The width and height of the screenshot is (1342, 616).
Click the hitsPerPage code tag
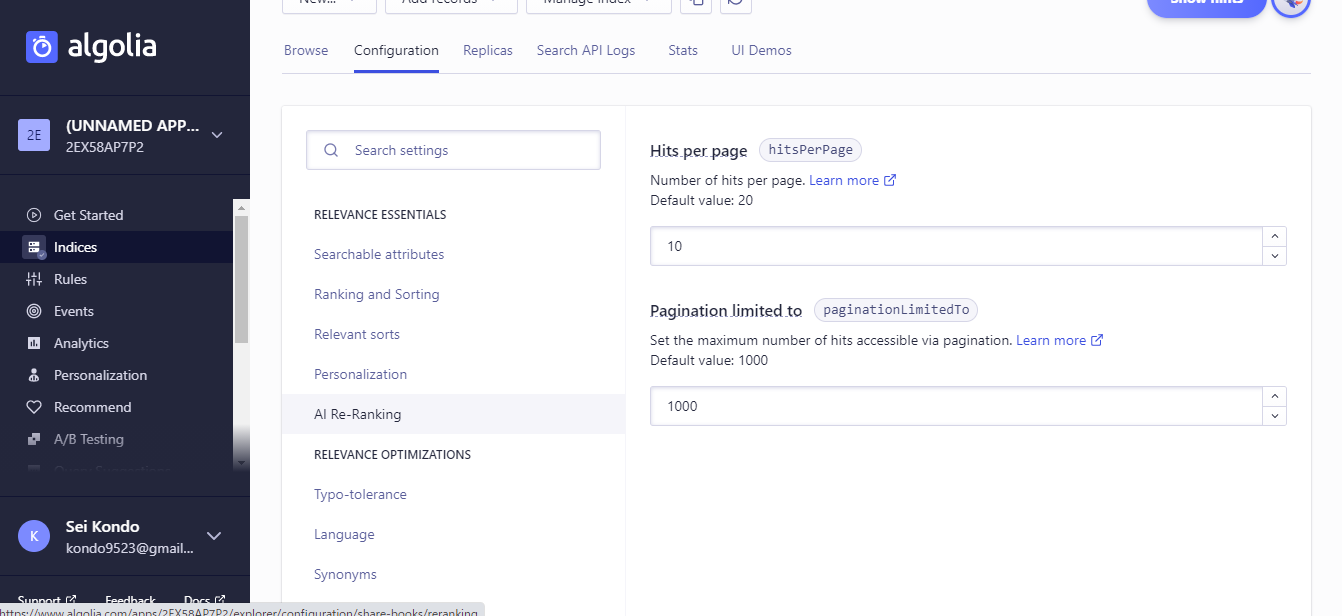[x=810, y=150]
